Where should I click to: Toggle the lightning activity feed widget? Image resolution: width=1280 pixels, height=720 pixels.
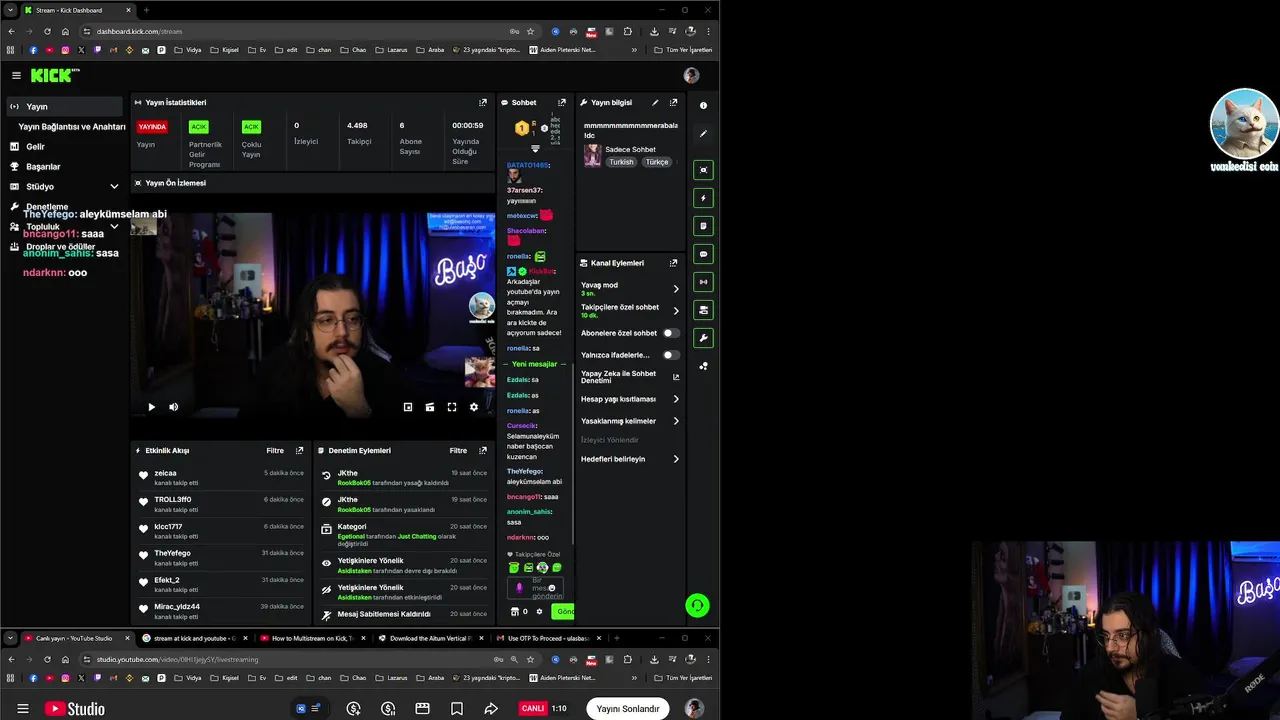703,198
